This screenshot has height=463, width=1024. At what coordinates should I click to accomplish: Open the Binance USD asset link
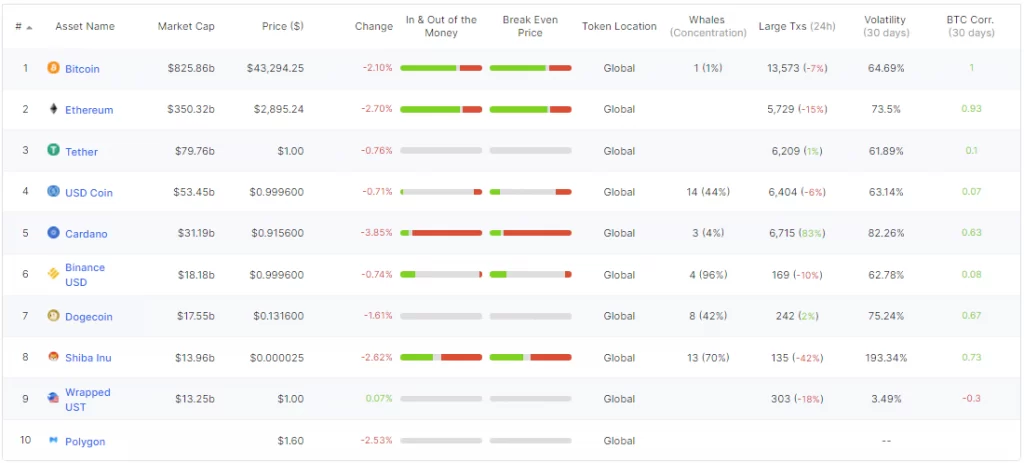[85, 275]
